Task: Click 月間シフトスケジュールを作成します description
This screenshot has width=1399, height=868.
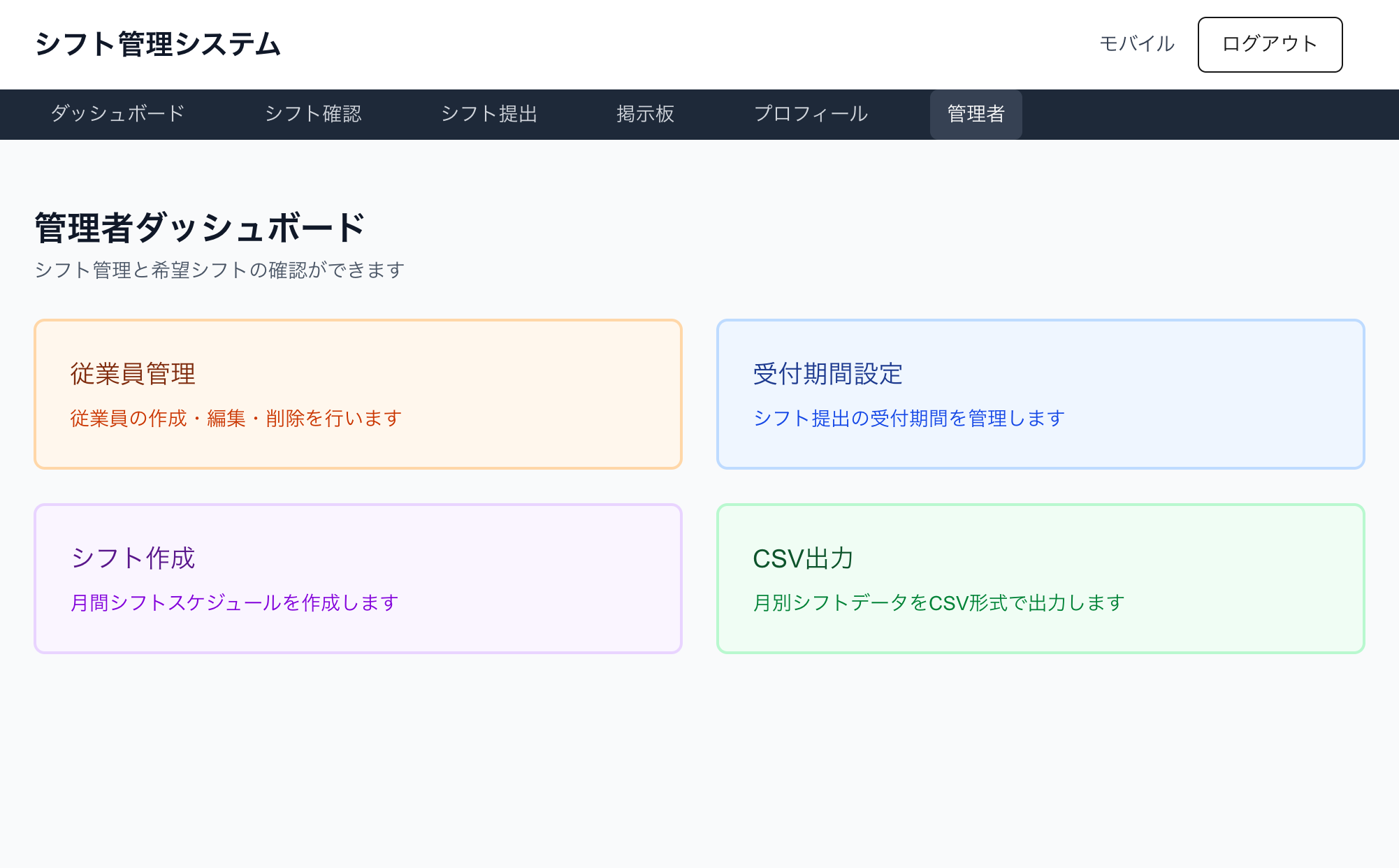Action: [235, 602]
